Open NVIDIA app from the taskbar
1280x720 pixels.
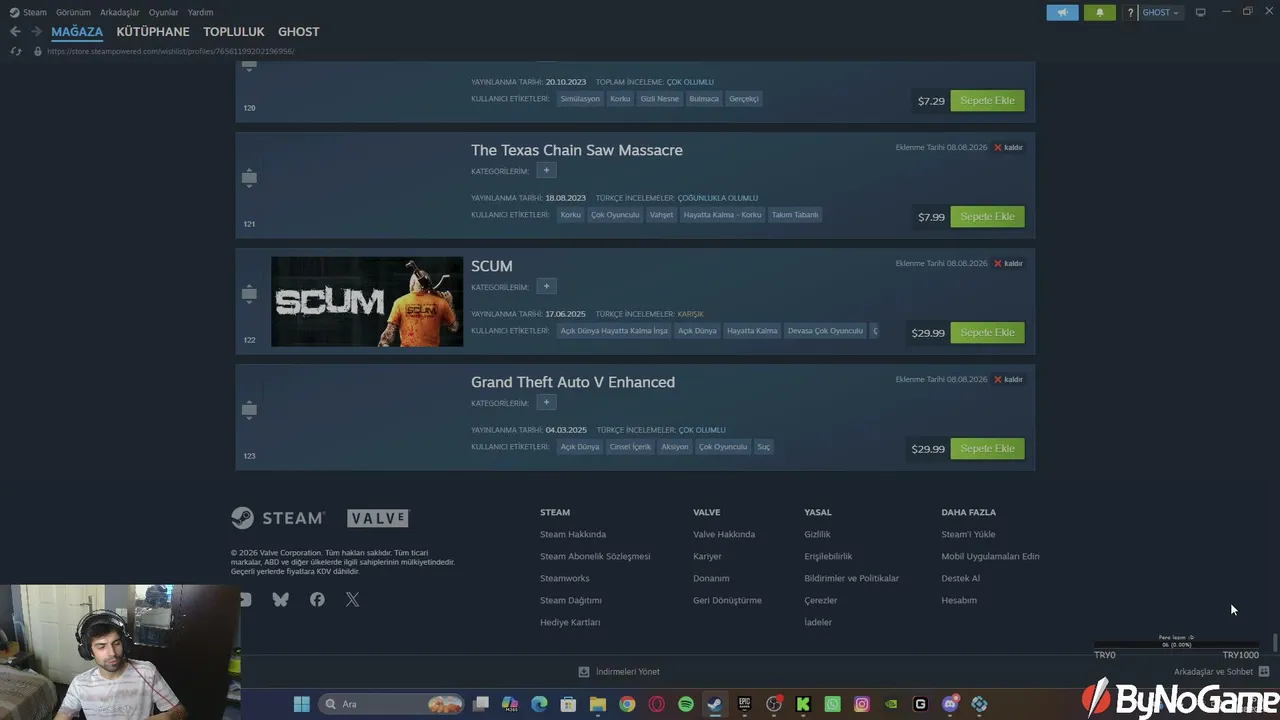point(891,704)
